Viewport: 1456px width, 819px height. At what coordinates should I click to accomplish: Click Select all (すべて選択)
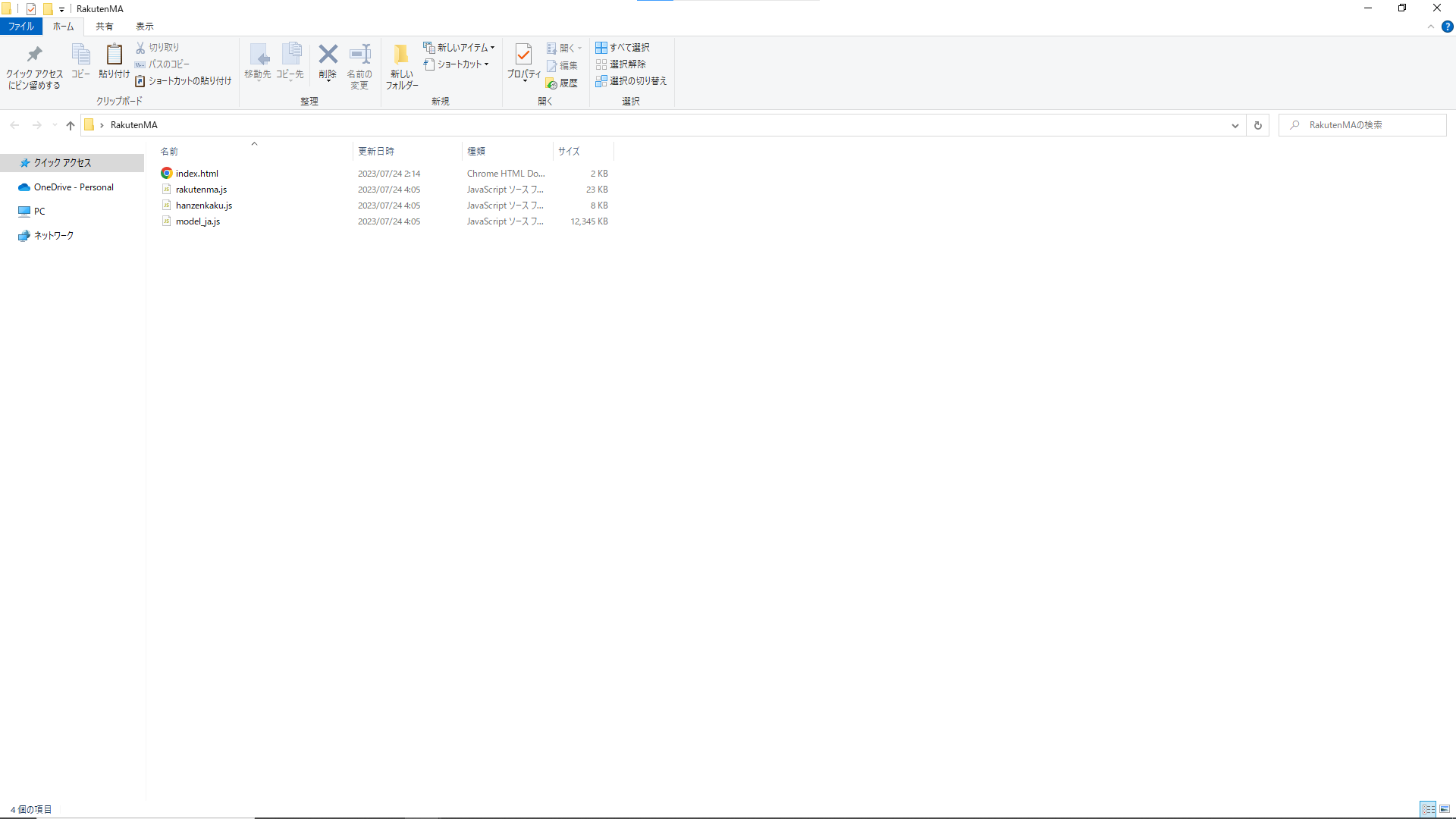click(623, 47)
